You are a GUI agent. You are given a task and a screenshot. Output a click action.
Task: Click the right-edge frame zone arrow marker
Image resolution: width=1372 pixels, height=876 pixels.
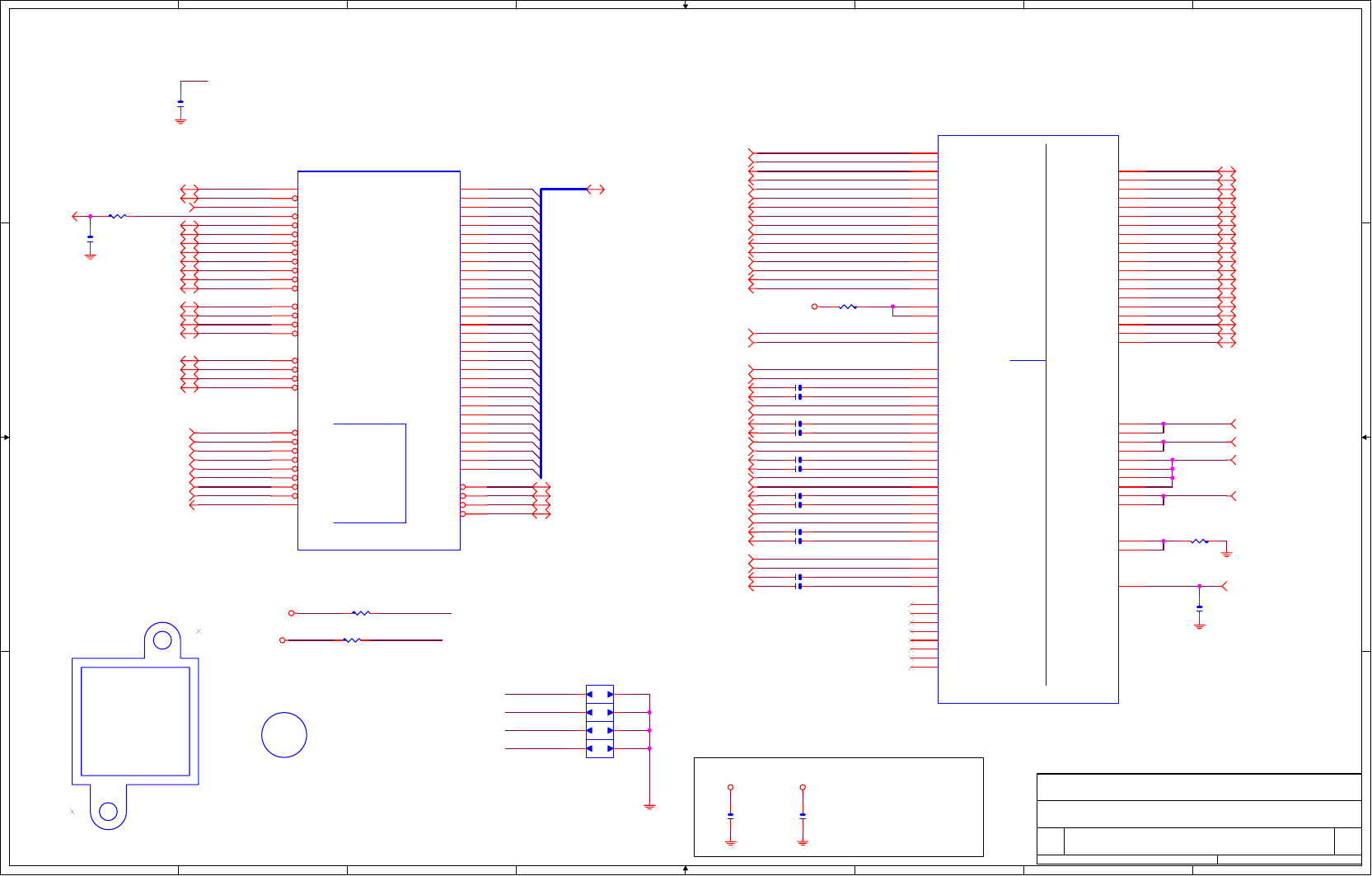click(x=1366, y=438)
